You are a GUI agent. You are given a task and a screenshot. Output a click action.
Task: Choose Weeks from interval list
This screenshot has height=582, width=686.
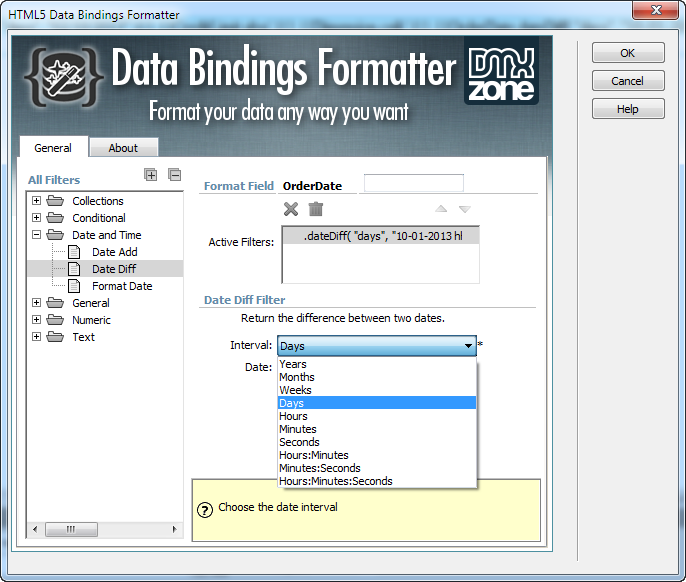click(377, 390)
